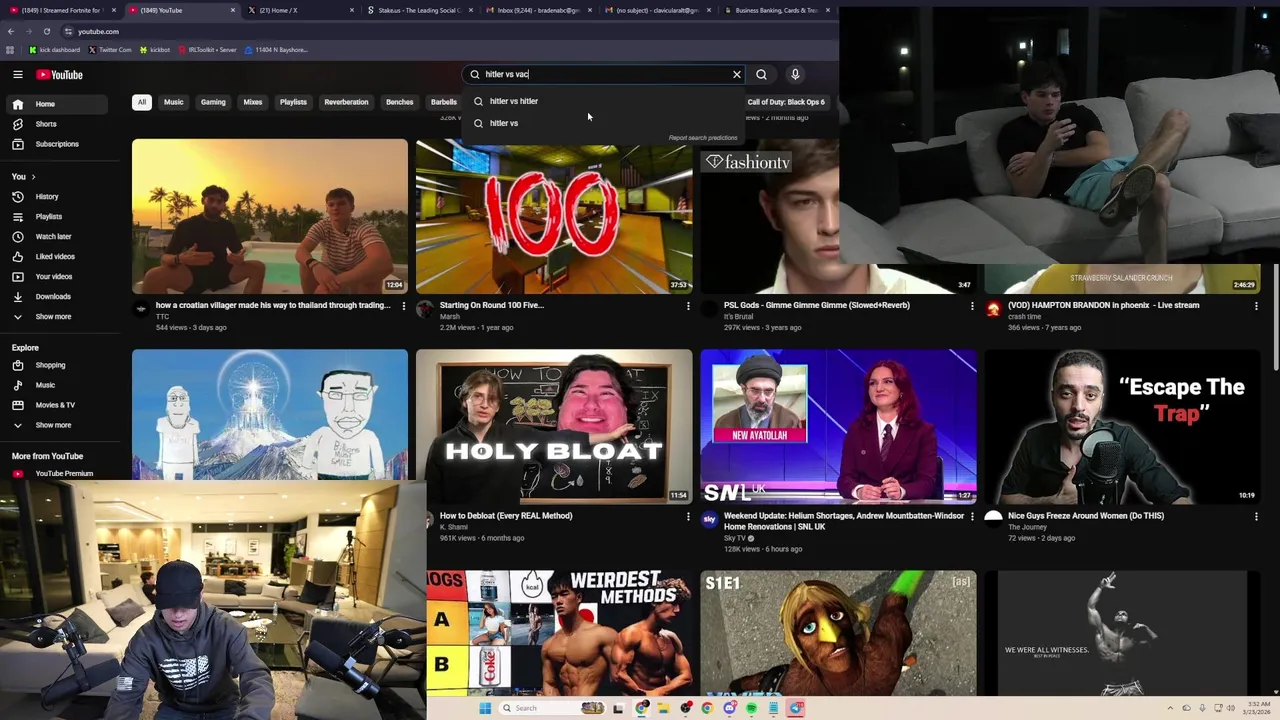Switch to the Stake.us browser tab
The width and height of the screenshot is (1280, 720).
click(419, 10)
